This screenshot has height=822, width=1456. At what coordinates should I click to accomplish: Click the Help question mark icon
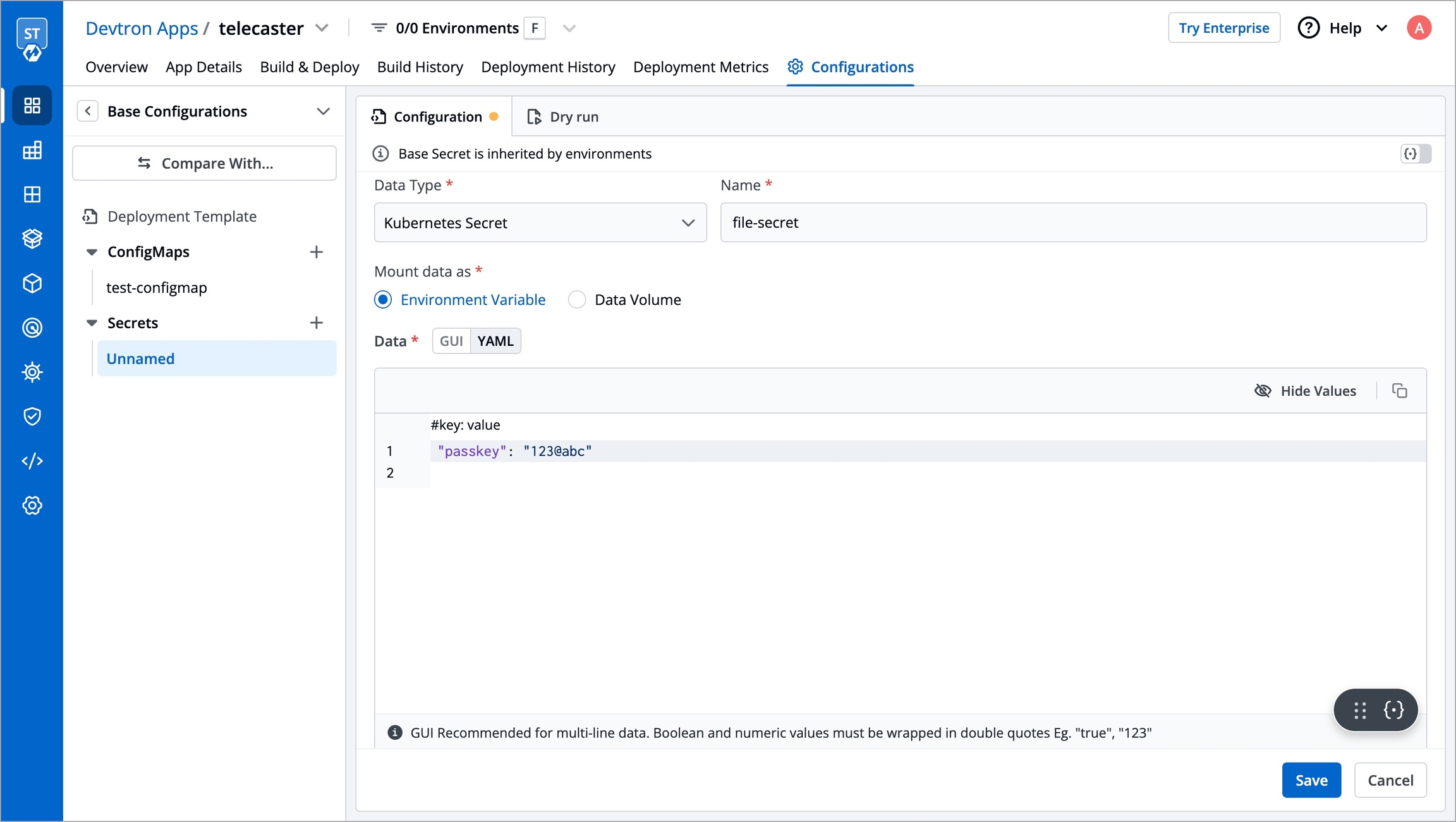1308,28
